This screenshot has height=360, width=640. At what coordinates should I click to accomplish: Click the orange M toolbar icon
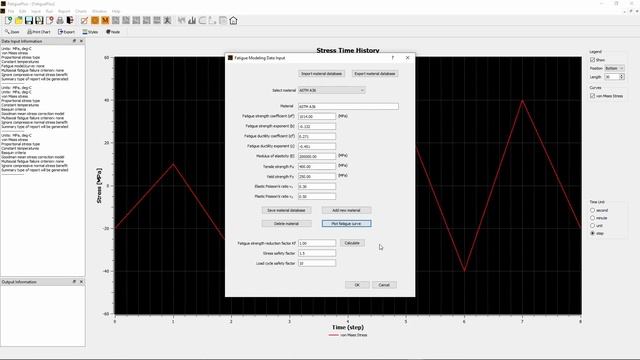coord(105,20)
